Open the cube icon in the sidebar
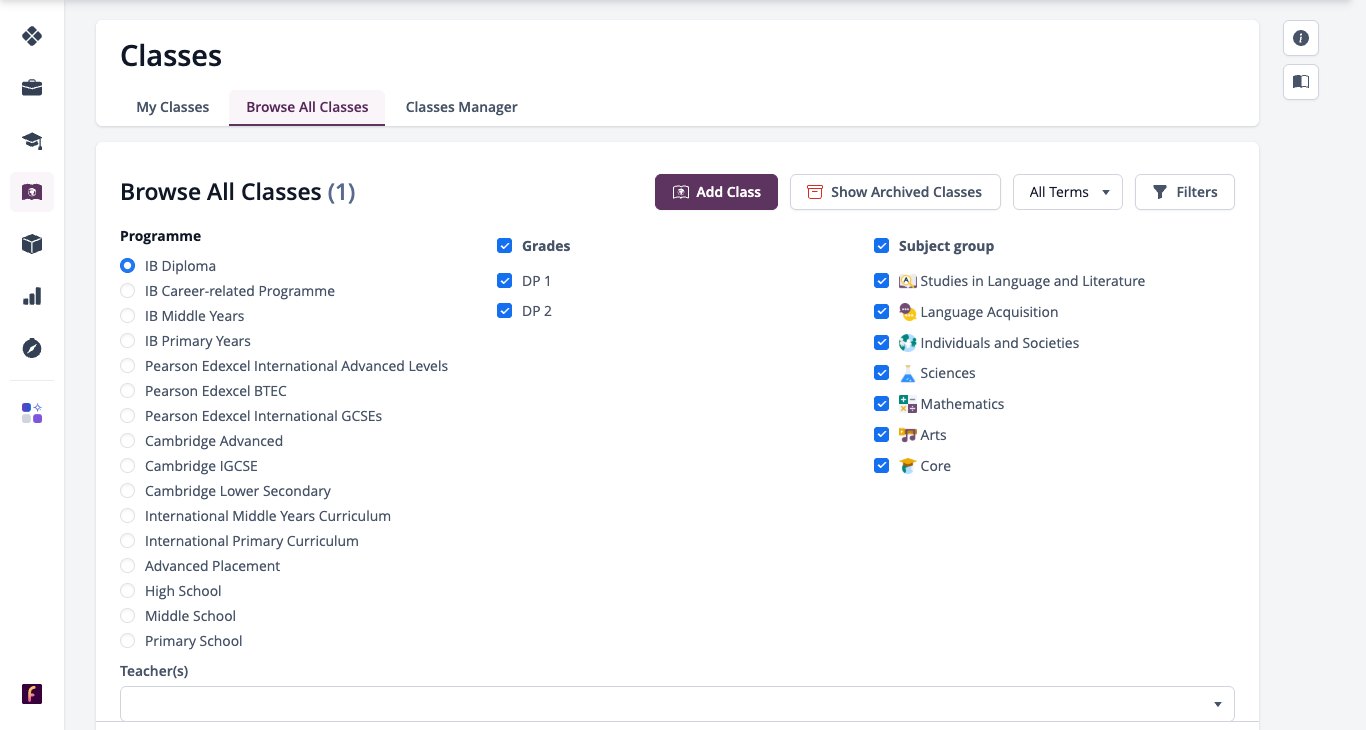The height and width of the screenshot is (730, 1366). [32, 244]
